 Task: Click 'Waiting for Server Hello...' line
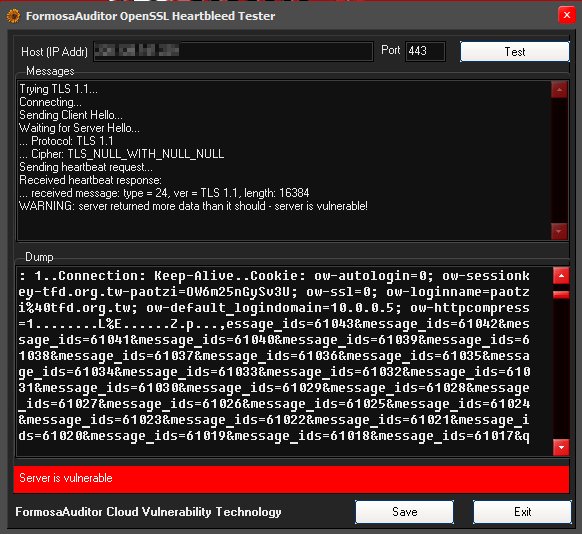point(79,128)
